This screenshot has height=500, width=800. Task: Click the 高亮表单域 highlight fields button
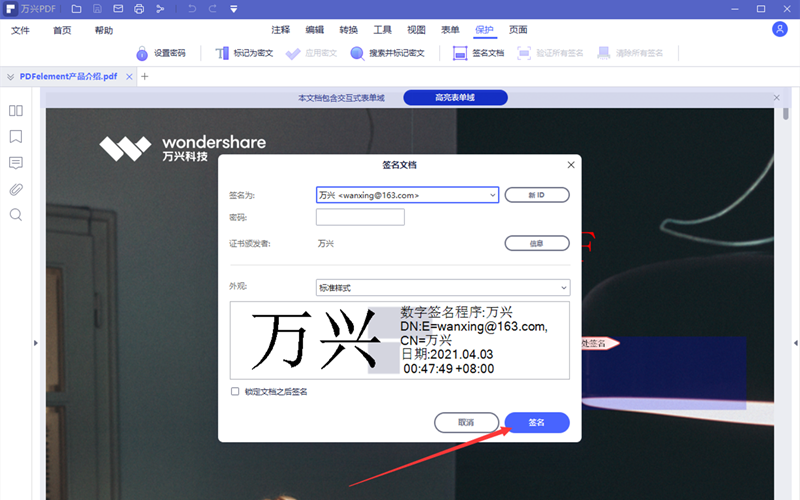[455, 98]
